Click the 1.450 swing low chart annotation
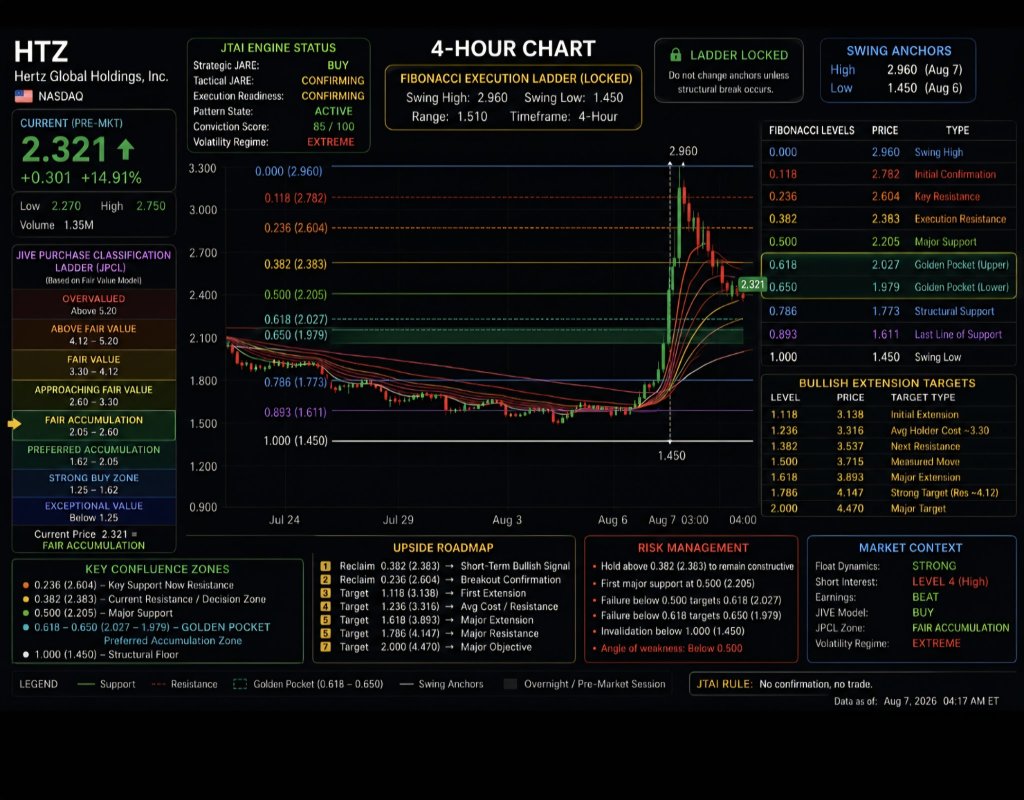The image size is (1024, 800). coord(671,456)
